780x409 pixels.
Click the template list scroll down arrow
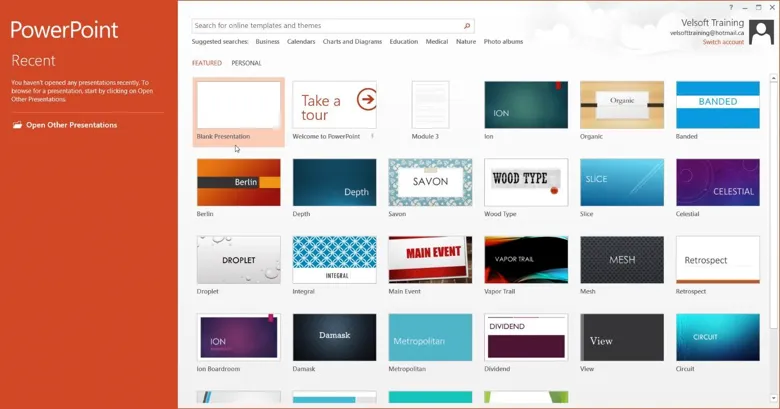(774, 399)
